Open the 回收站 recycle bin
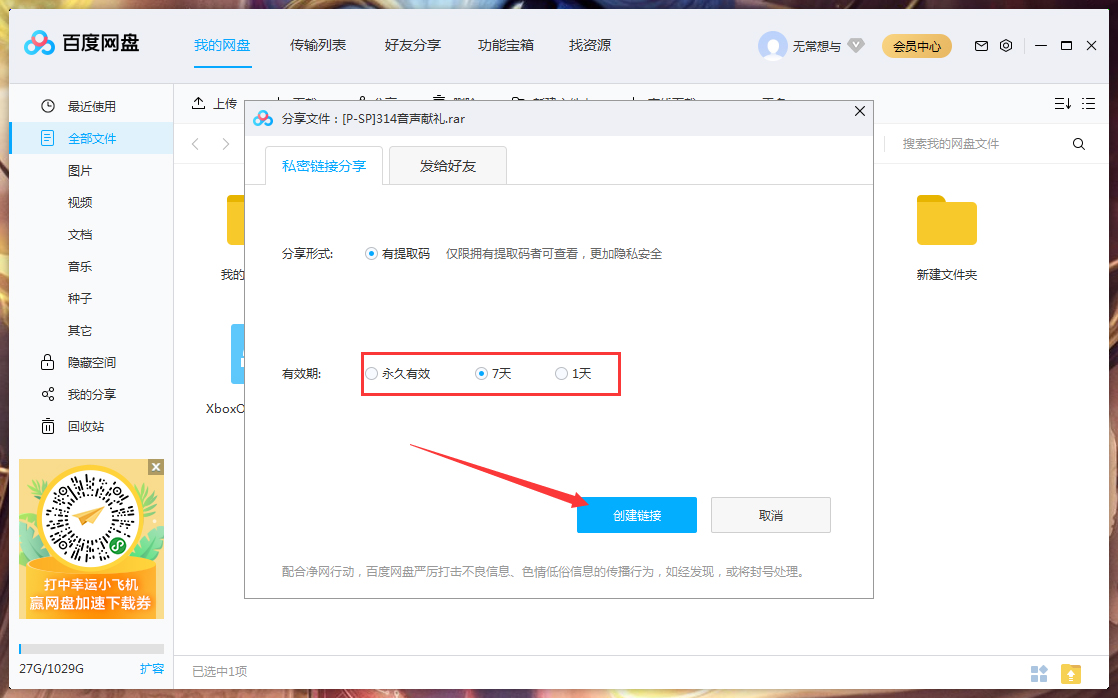The height and width of the screenshot is (698, 1118). (86, 426)
